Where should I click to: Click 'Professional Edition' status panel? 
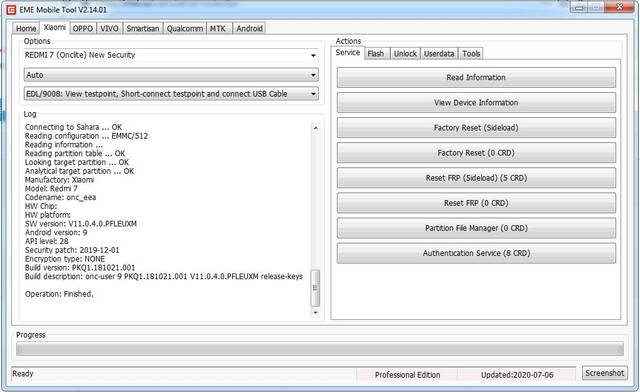coord(407,375)
